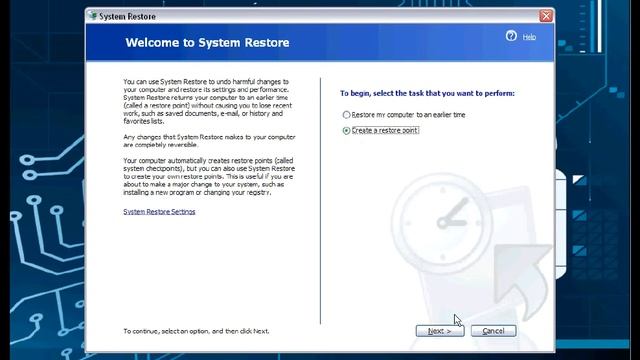Open System Restore Settings link

(x=159, y=211)
